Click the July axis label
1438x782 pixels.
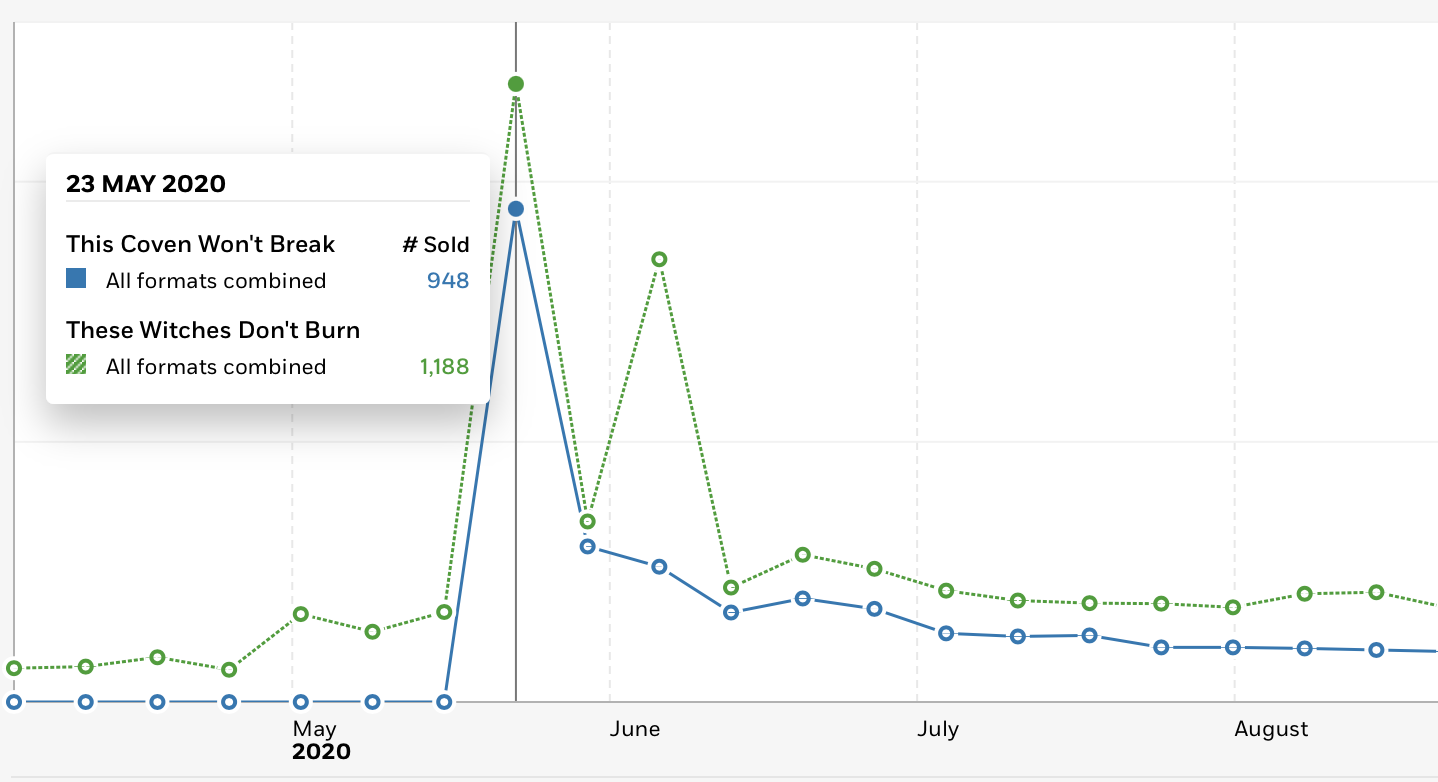click(938, 728)
